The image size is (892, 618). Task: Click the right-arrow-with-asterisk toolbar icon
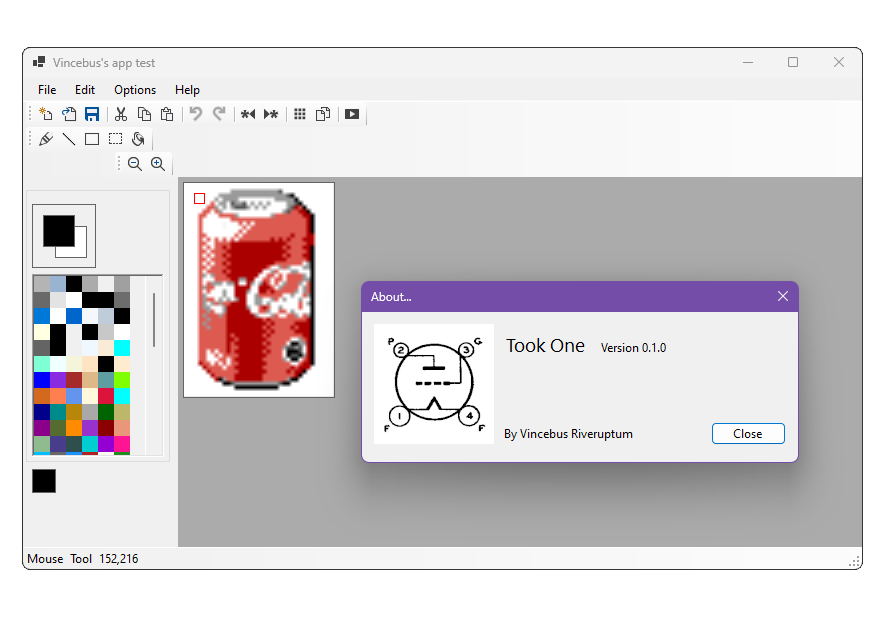point(271,114)
